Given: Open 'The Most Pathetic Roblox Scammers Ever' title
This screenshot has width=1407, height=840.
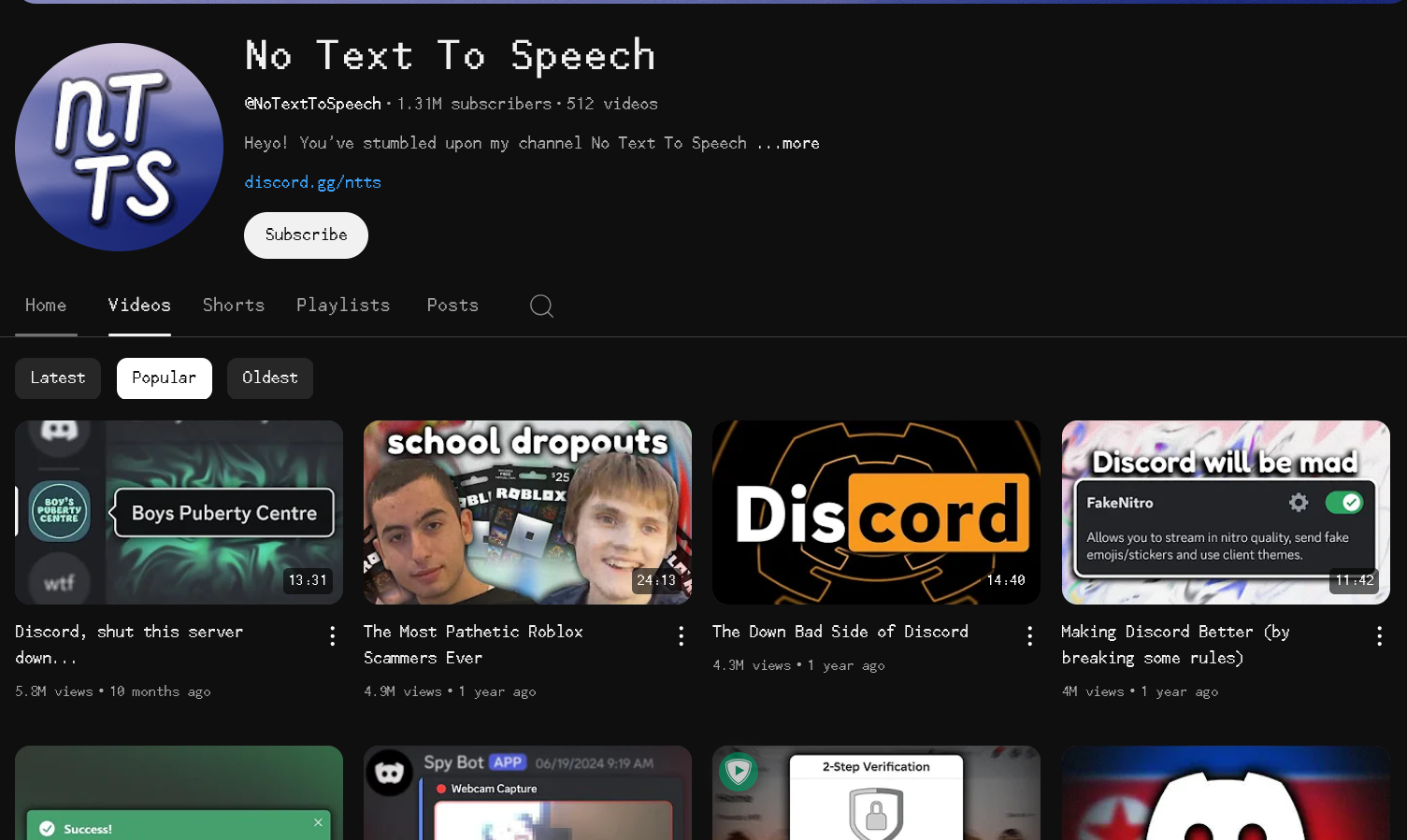Looking at the screenshot, I should (473, 645).
